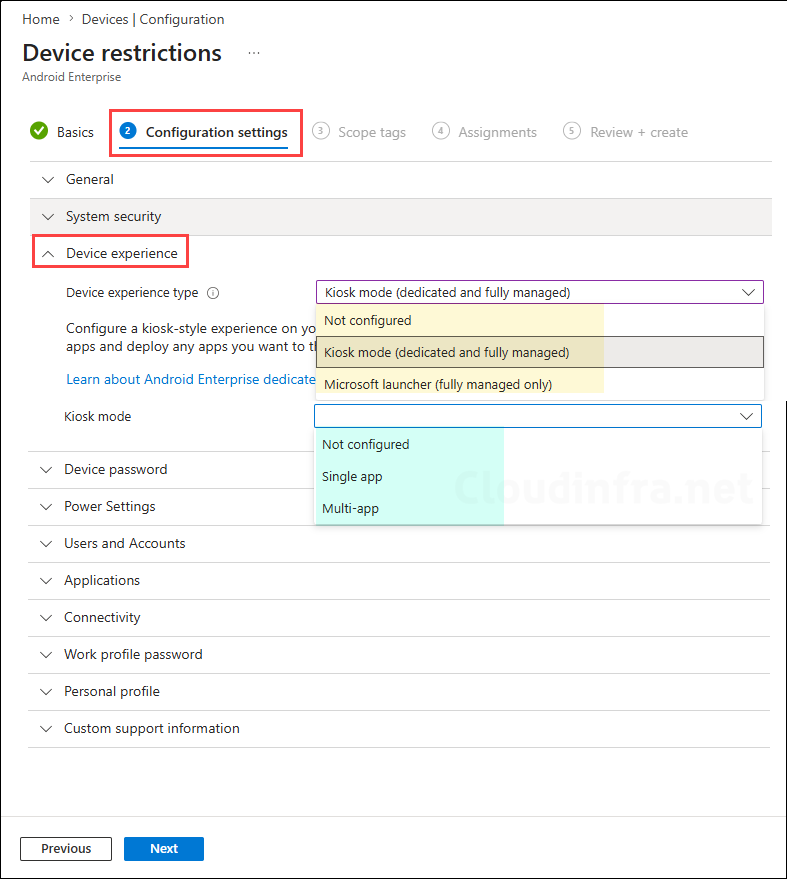Select Single app kiosk mode option
Viewport: 787px width, 879px height.
[538, 476]
